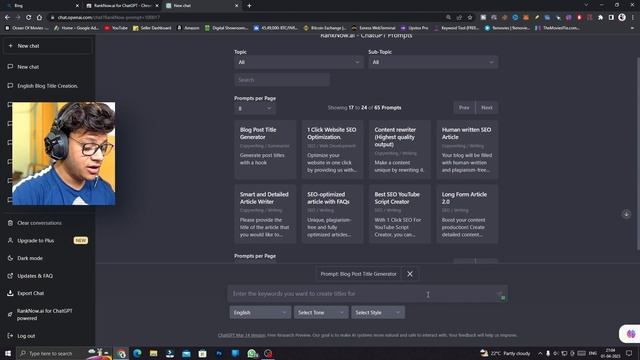Viewport: 640px width, 360px height.
Task: Select the Blog Post Title Generator card
Action: (265, 149)
